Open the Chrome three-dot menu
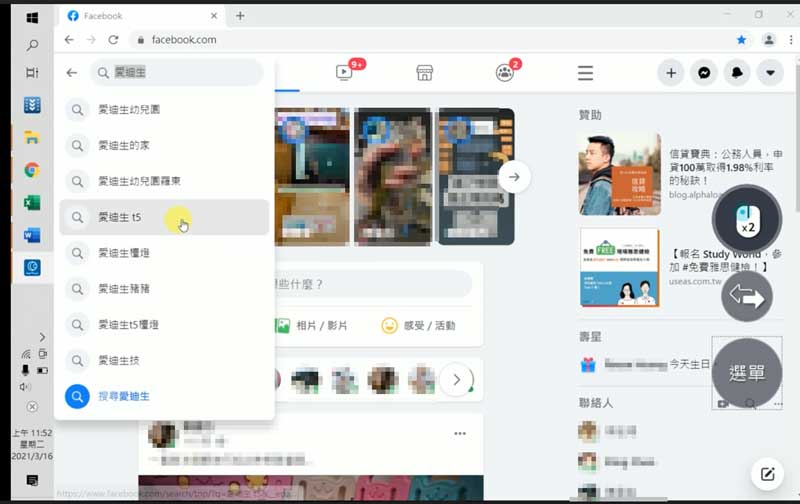The width and height of the screenshot is (800, 504). [791, 40]
